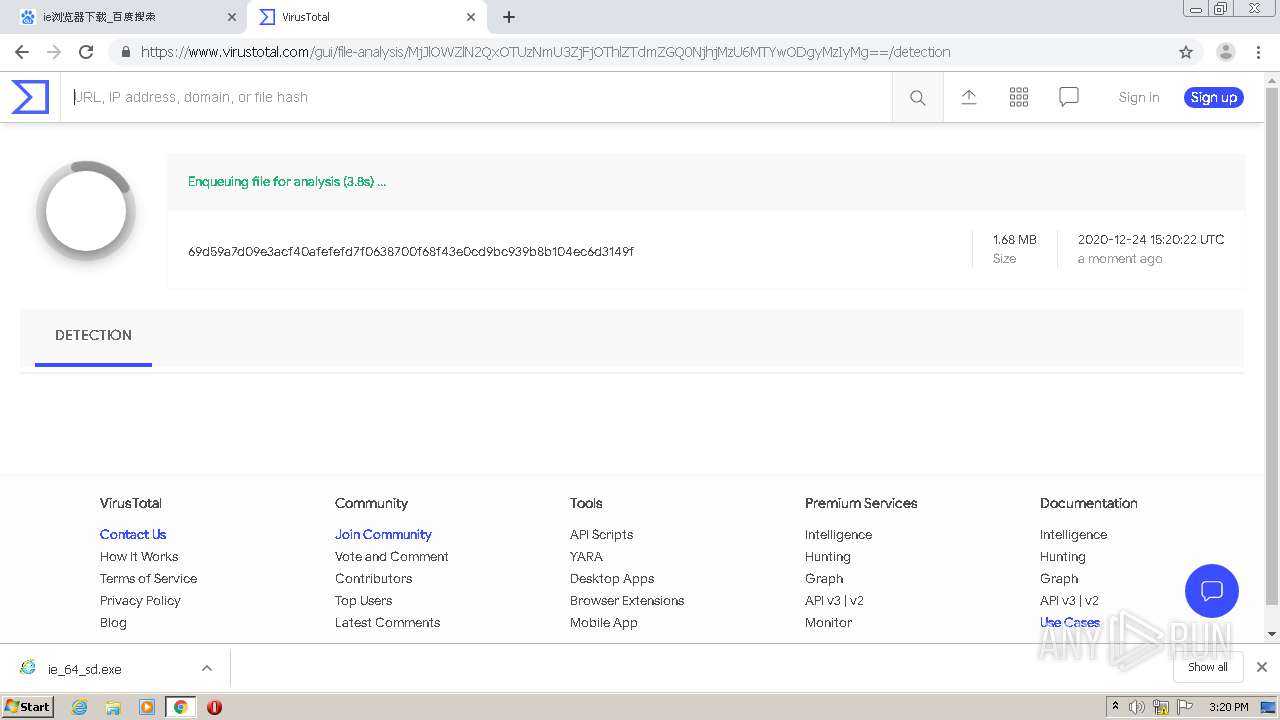Close the Baidu search tab
Image resolution: width=1280 pixels, height=720 pixels.
(x=232, y=17)
